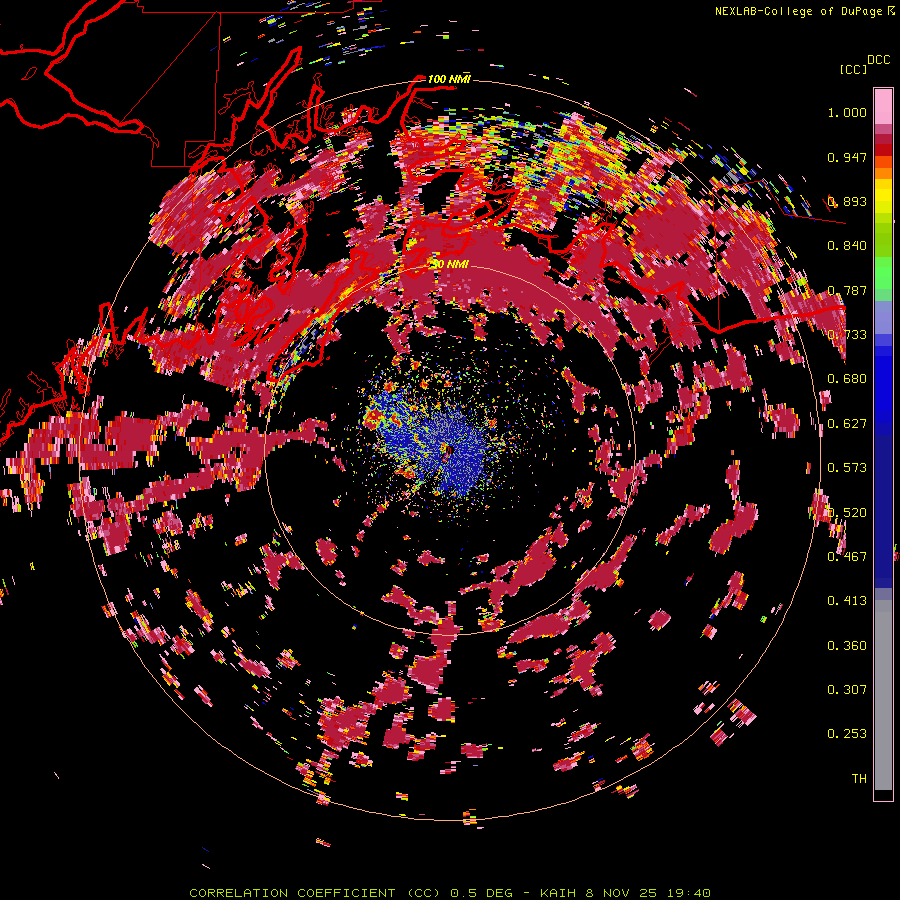Pick the light pink segment of color bar
Viewport: 900px width, 900px height.
tap(883, 106)
